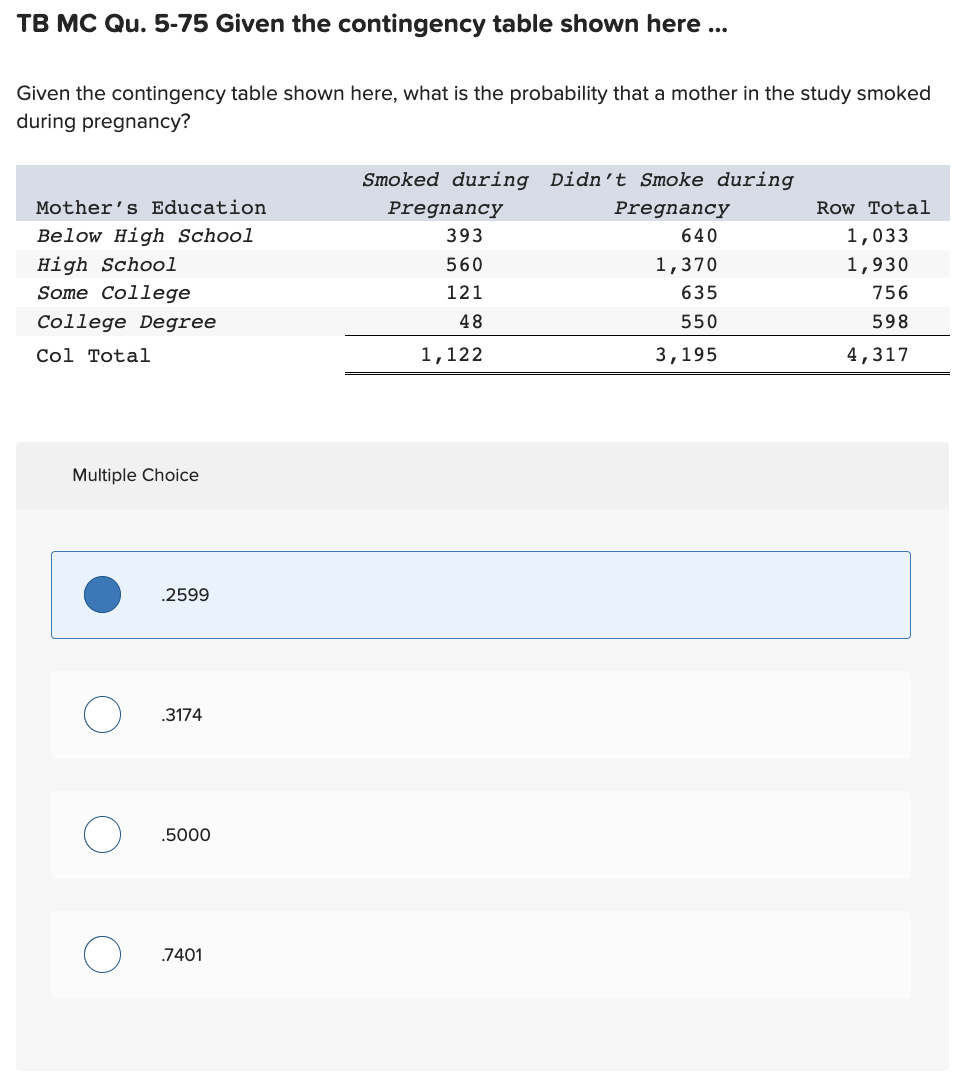This screenshot has height=1089, width=964.
Task: Click the College Degree row total 598
Action: pyautogui.click(x=891, y=321)
